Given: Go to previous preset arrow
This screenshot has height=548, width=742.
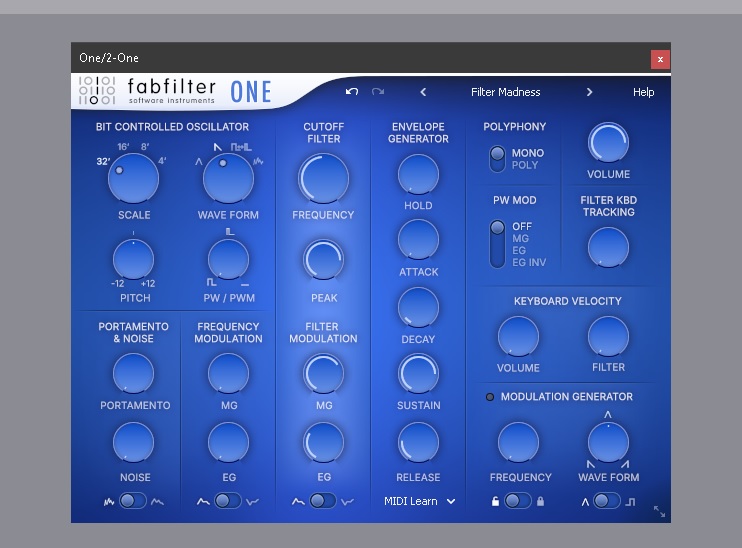Looking at the screenshot, I should [423, 92].
